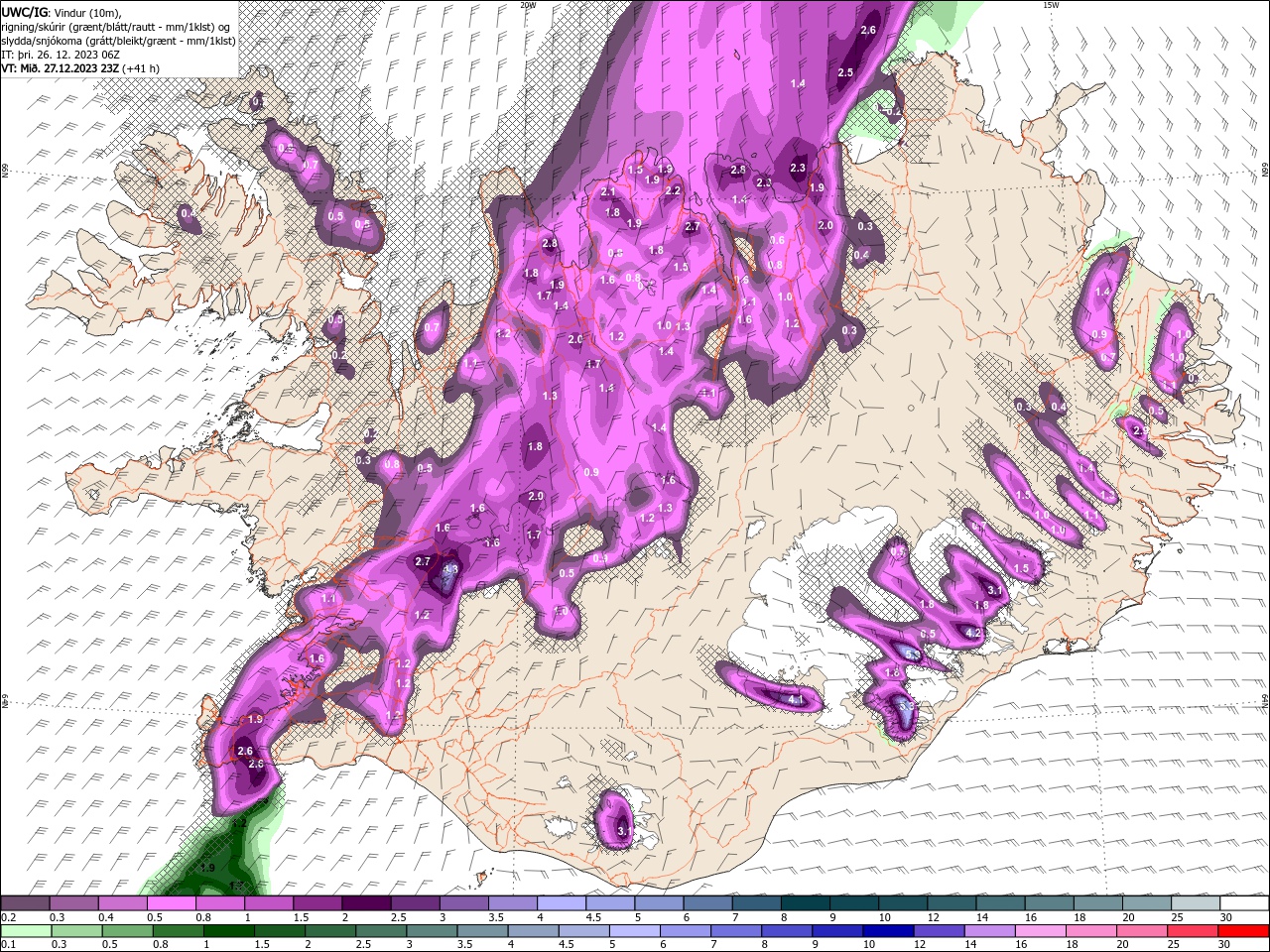Screen dimensions: 1270x952
Task: Click the '4.1' snowfall value on the map
Action: 796,700
